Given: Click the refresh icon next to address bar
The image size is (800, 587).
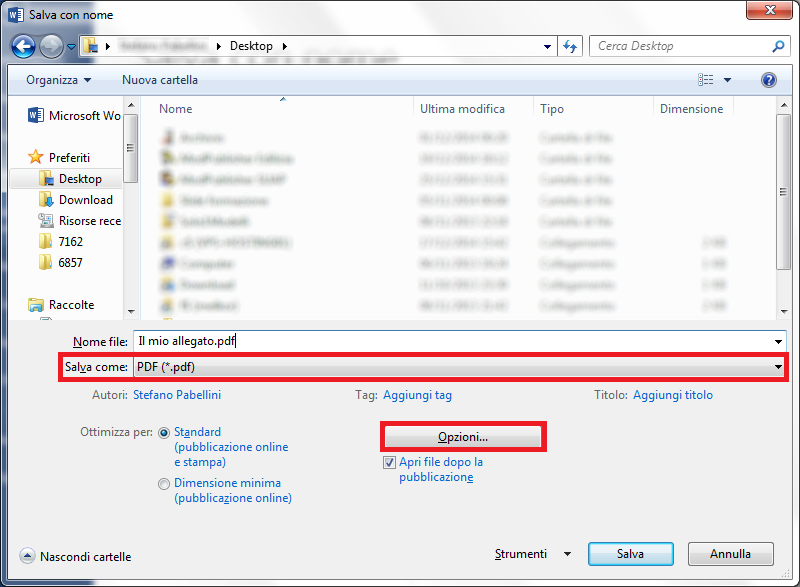Looking at the screenshot, I should point(569,46).
